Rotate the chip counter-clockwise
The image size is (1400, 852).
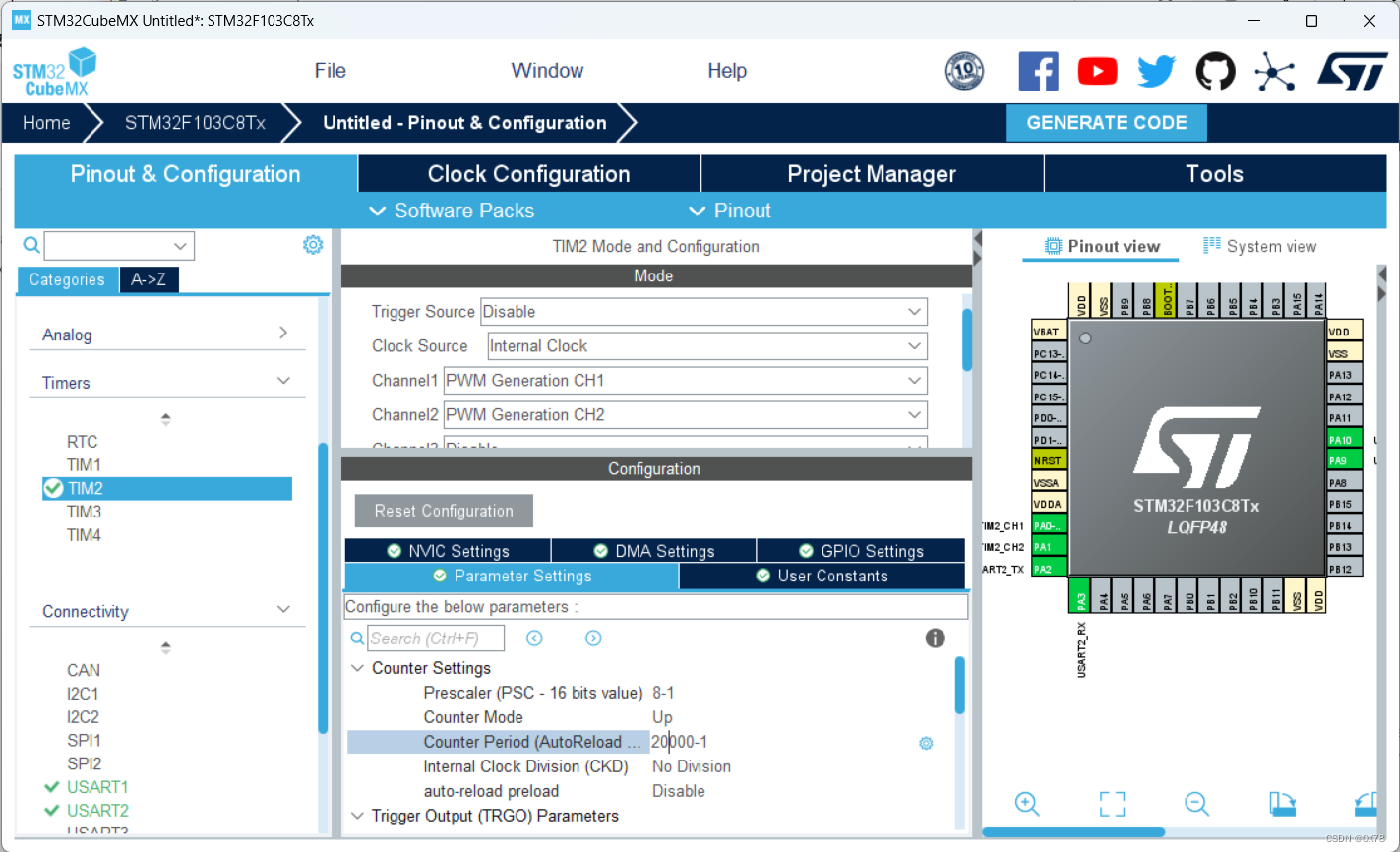tap(1366, 804)
